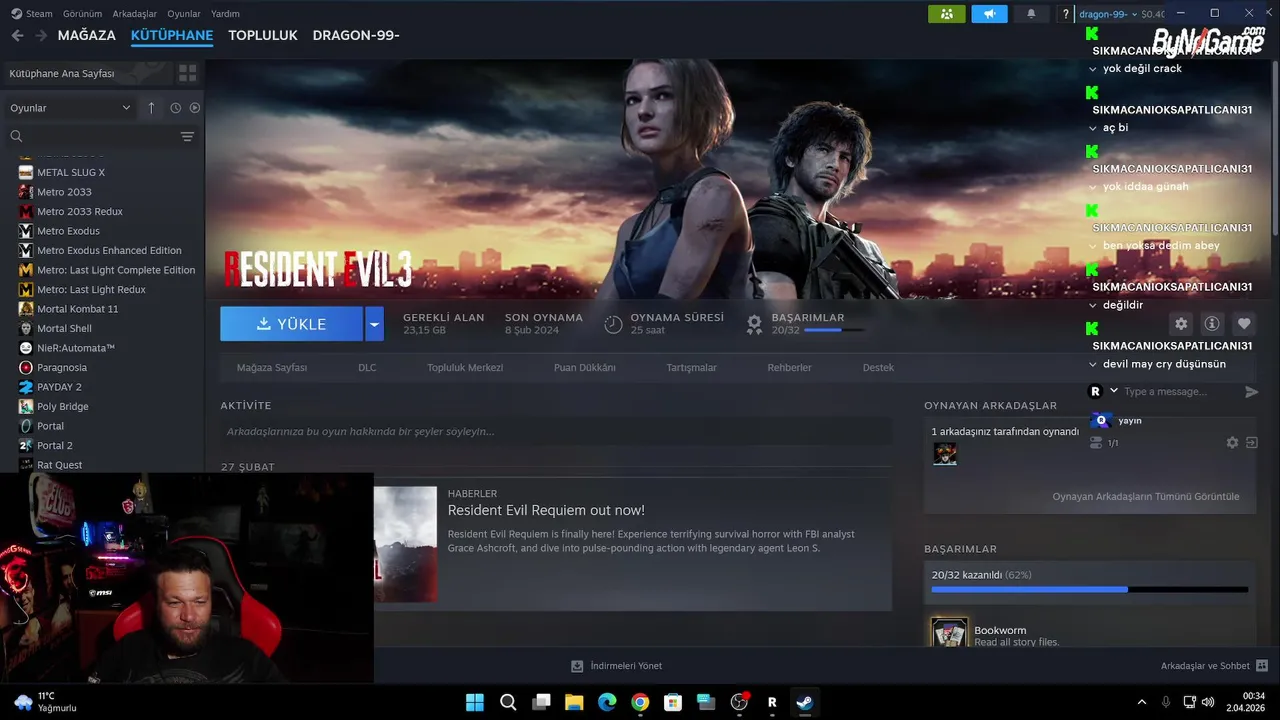Open the DLC link
This screenshot has height=720, width=1280.
(367, 367)
